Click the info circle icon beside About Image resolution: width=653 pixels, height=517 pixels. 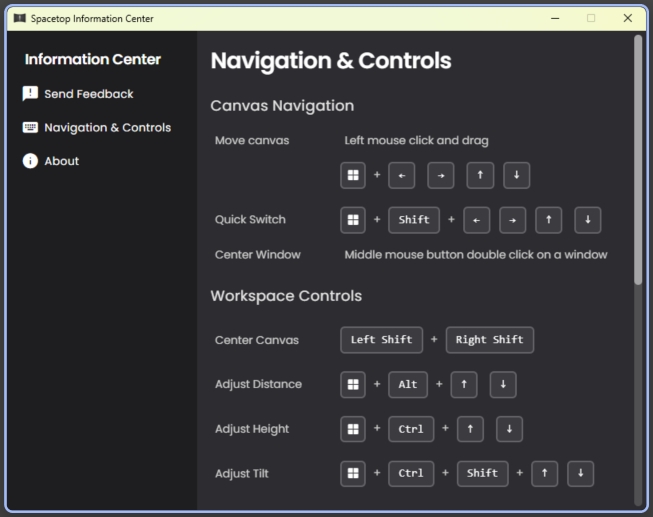click(30, 161)
